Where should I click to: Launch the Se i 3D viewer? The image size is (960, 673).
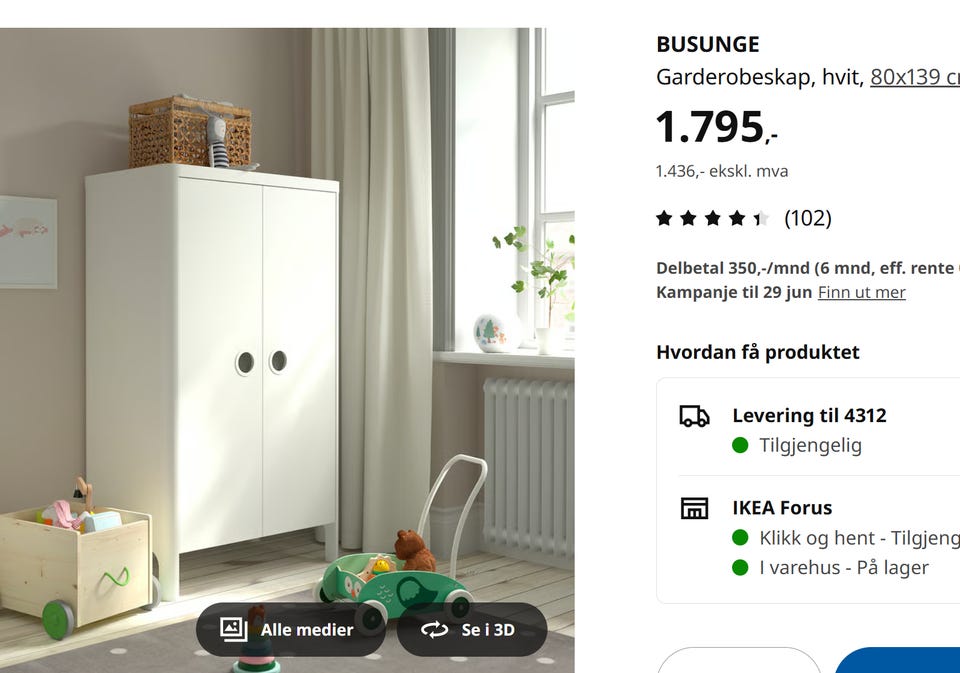pyautogui.click(x=471, y=629)
